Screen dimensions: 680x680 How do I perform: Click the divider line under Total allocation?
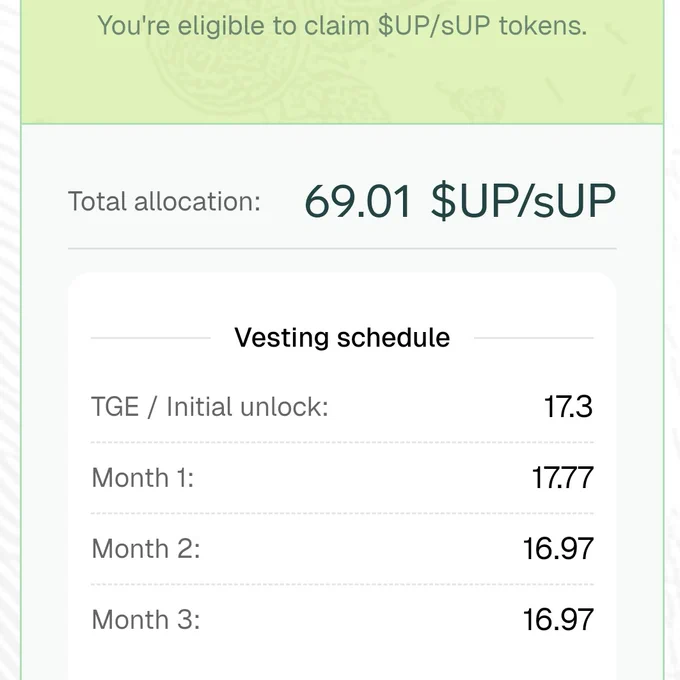point(342,249)
